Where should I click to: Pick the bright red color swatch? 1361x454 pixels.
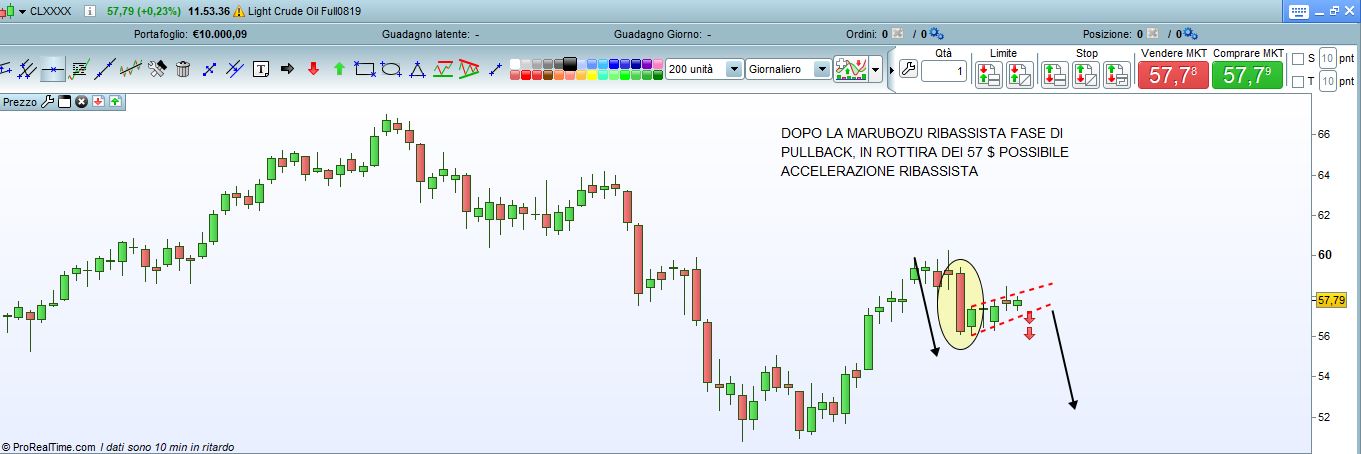tap(526, 75)
